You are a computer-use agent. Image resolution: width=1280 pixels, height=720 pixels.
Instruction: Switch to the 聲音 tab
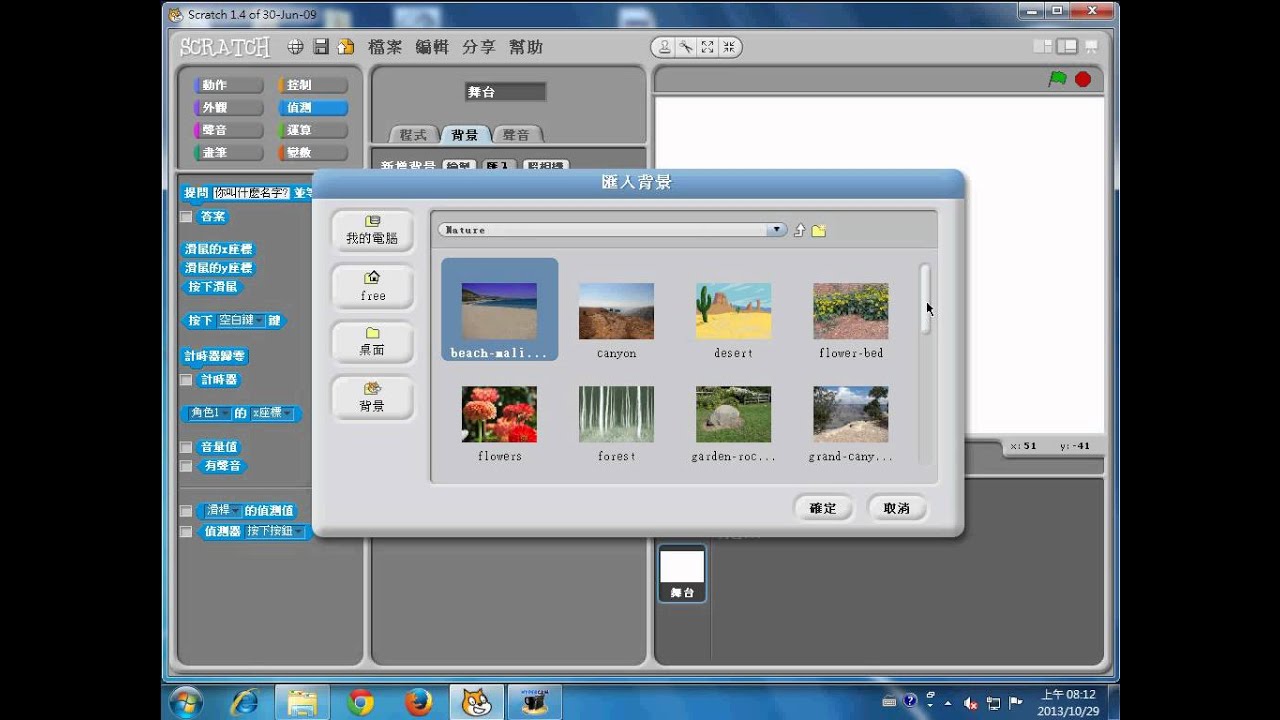tap(516, 135)
